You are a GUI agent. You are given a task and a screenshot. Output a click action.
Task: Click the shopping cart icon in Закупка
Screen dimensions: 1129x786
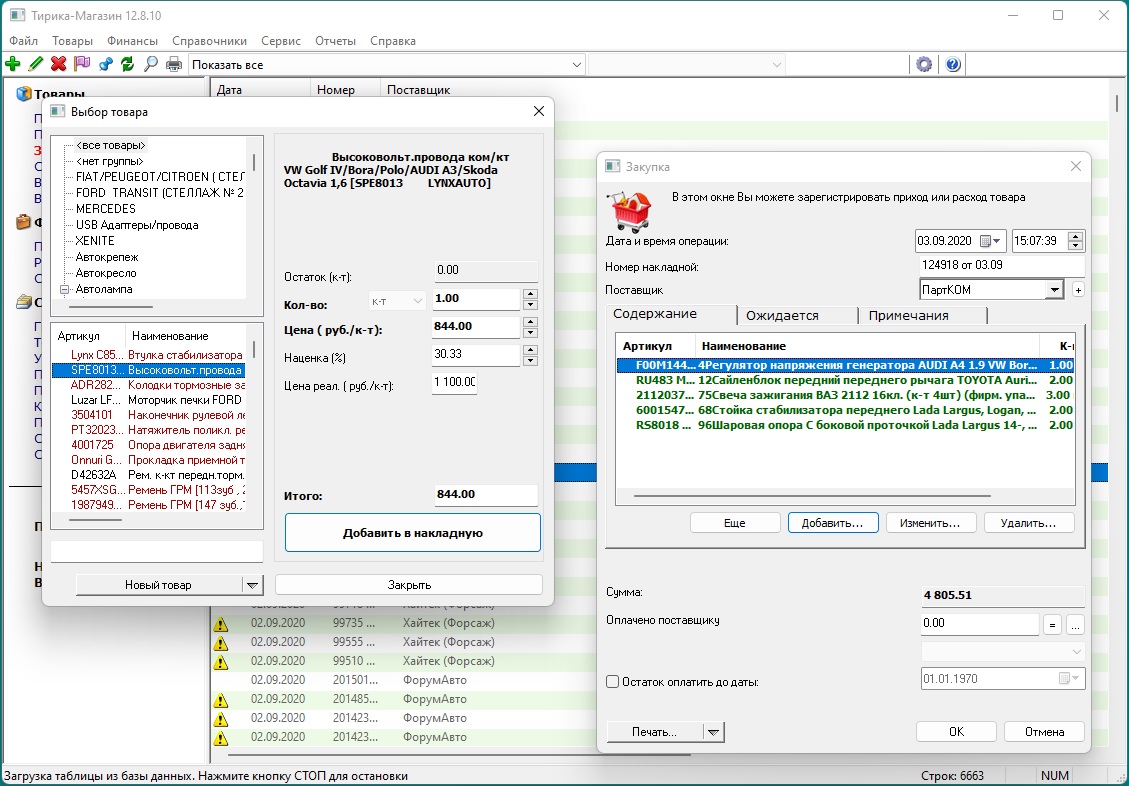pyautogui.click(x=631, y=211)
